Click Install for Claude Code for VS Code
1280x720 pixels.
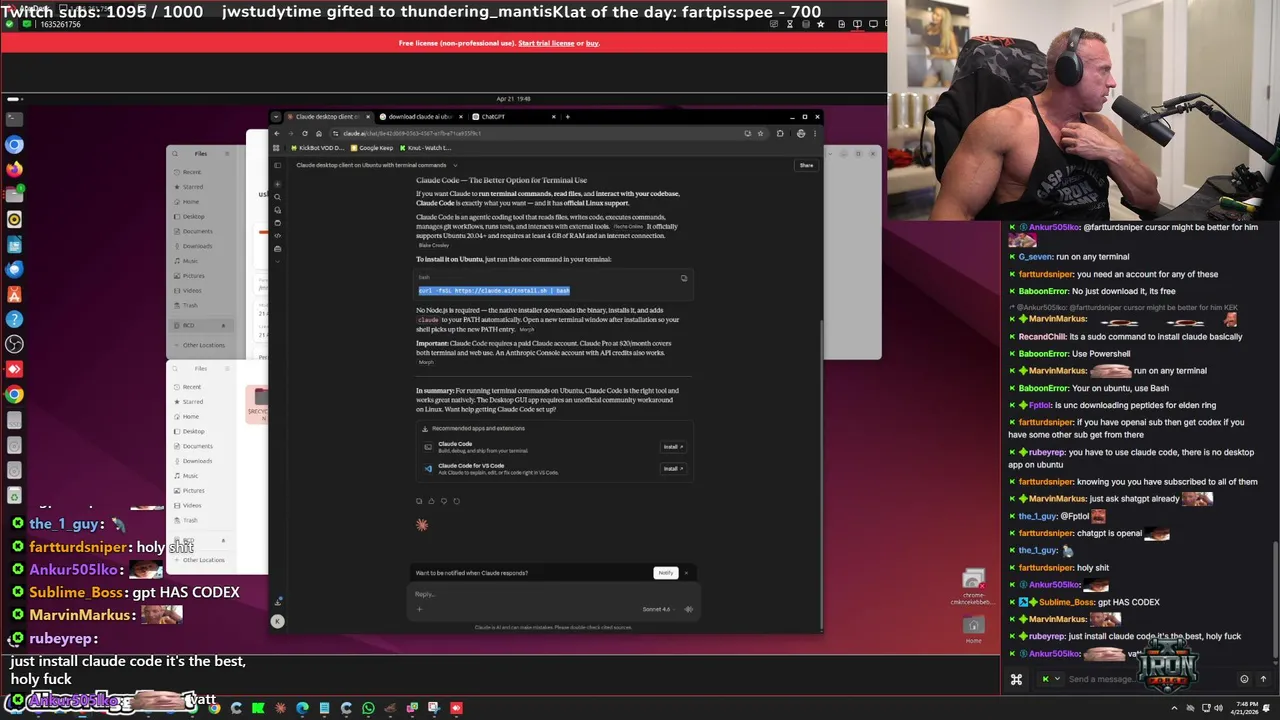[x=673, y=469]
